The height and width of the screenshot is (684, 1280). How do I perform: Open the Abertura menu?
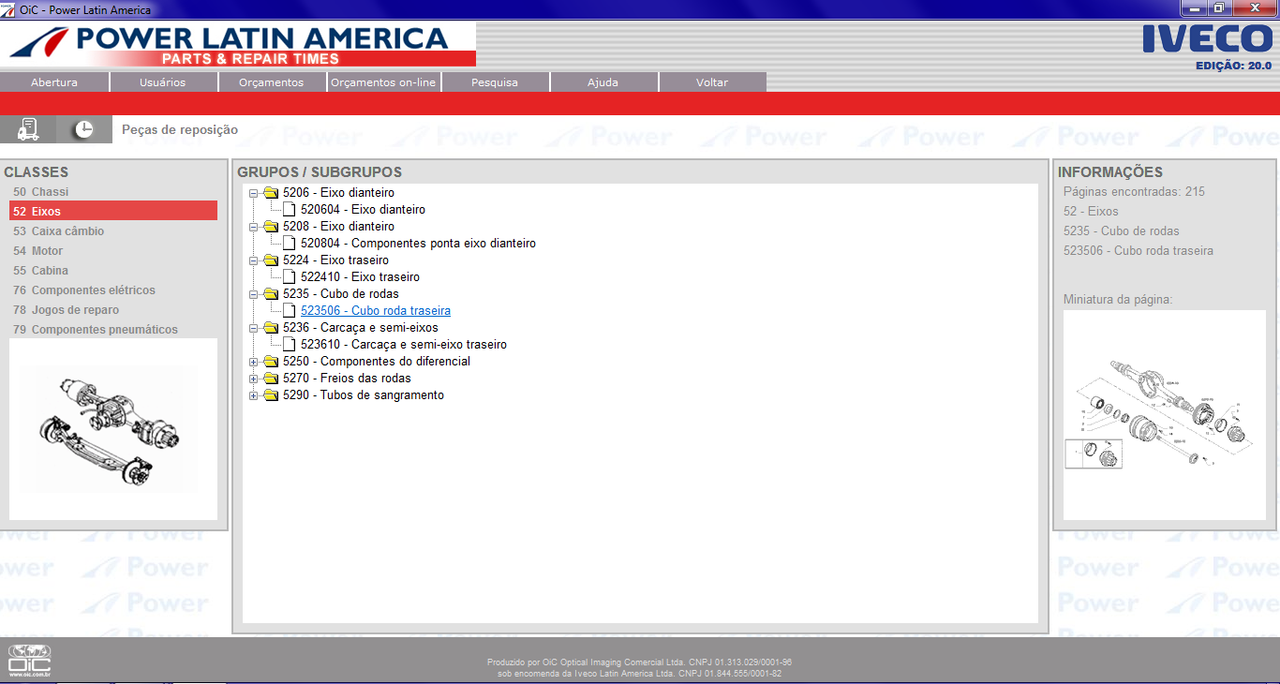[x=54, y=82]
